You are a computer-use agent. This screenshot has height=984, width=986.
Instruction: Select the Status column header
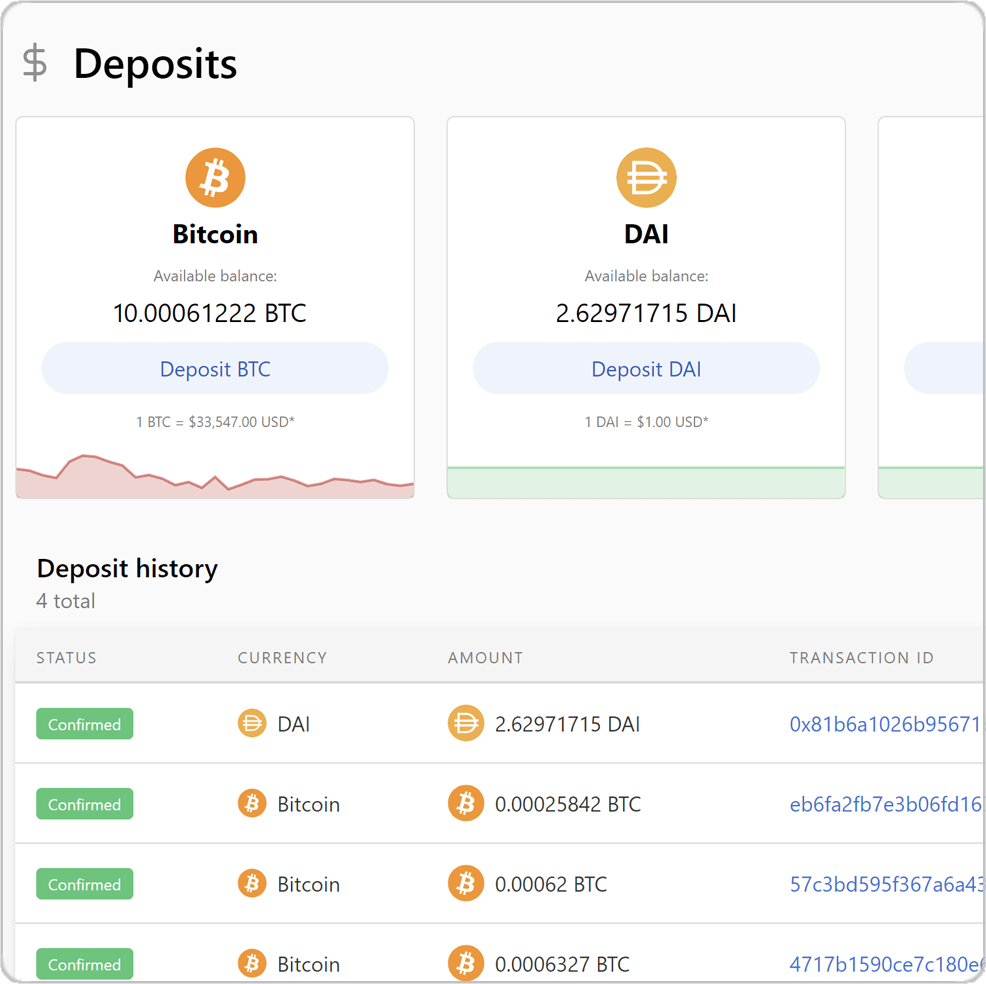(66, 657)
